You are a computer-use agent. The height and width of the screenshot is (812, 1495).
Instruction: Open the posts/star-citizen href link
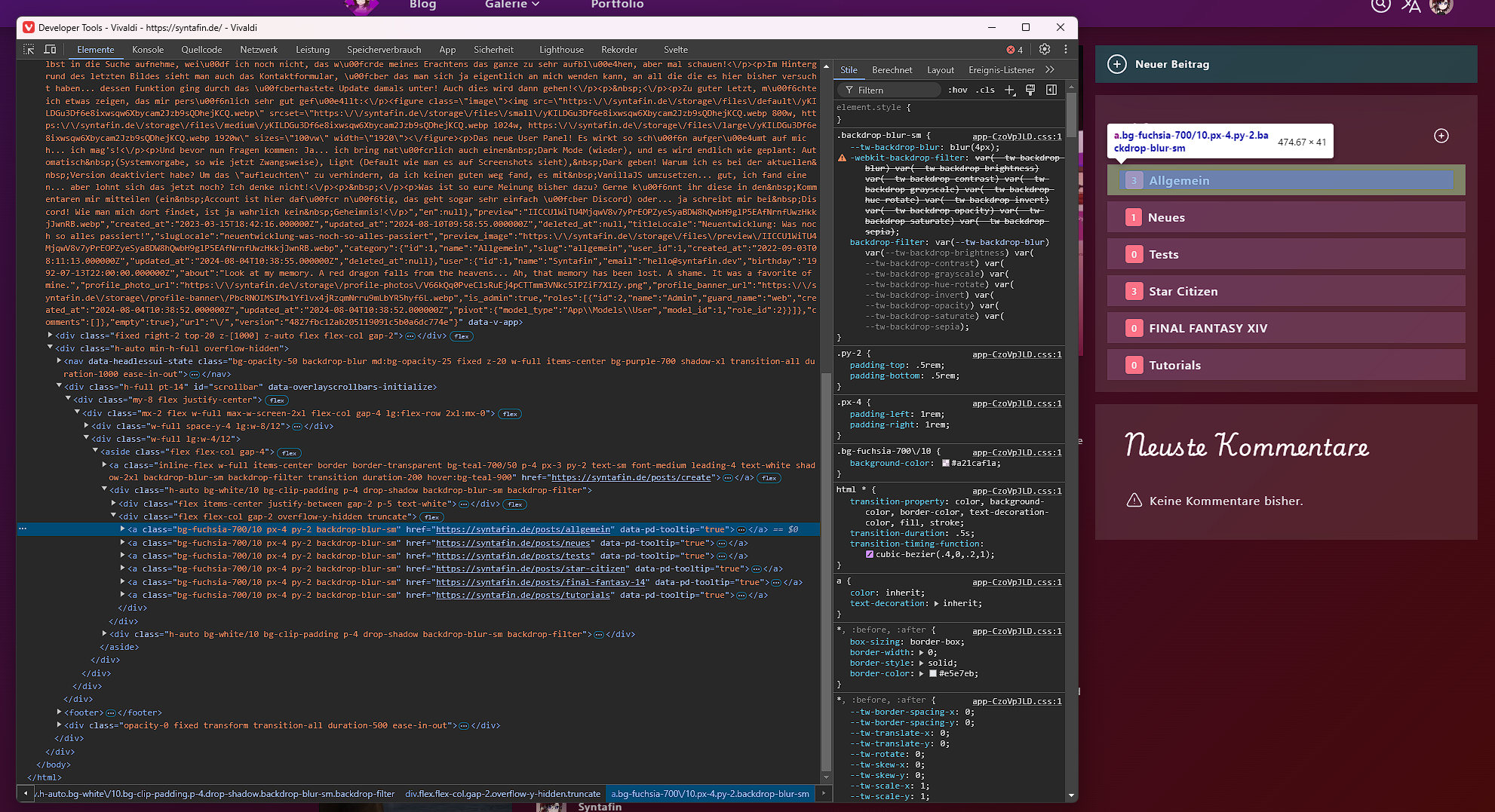click(530, 569)
